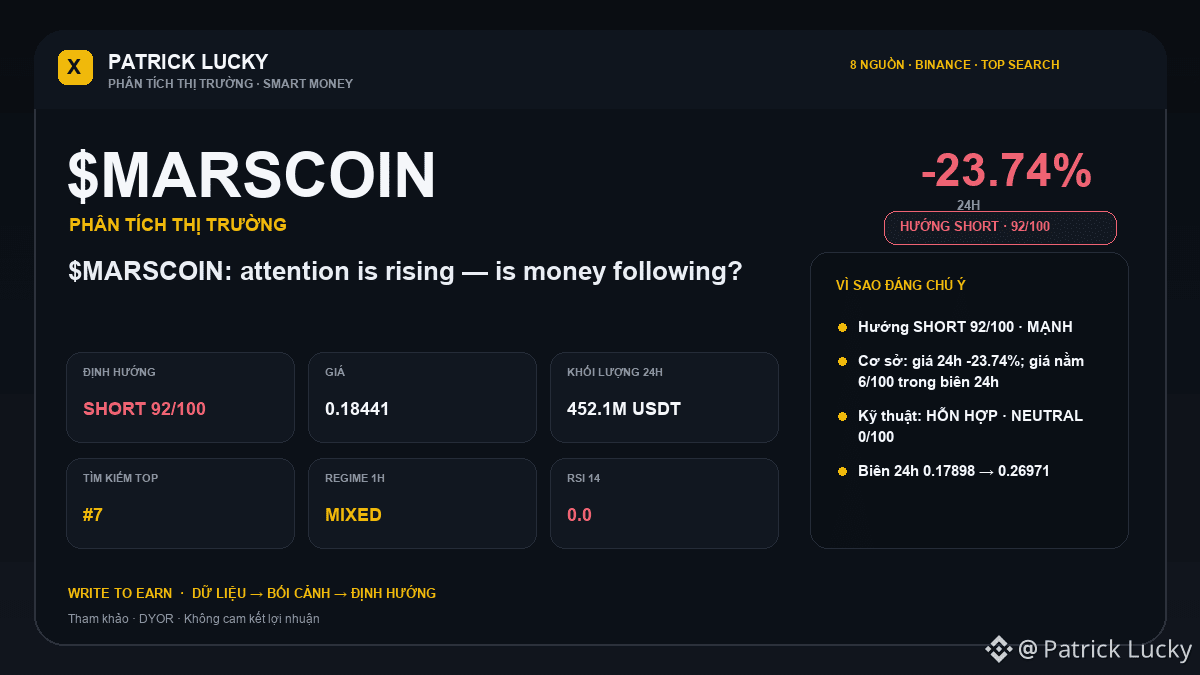The width and height of the screenshot is (1200, 675).
Task: Open the GIÁ 0.18441 price card
Action: pos(423,397)
